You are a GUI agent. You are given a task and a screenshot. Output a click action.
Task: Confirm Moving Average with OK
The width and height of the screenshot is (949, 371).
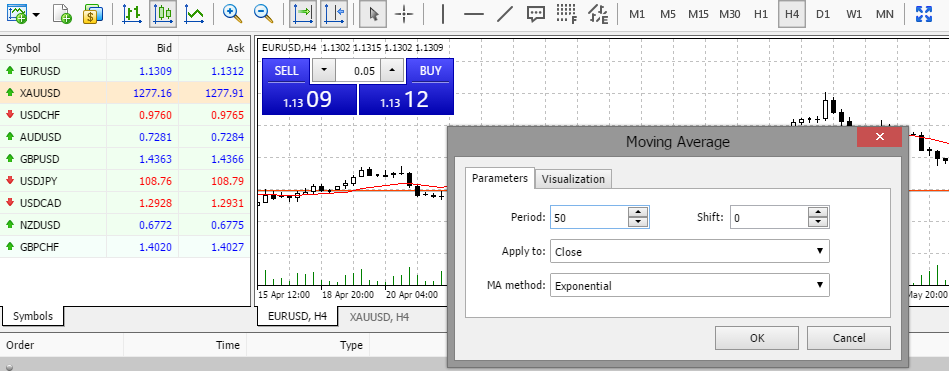(x=757, y=338)
